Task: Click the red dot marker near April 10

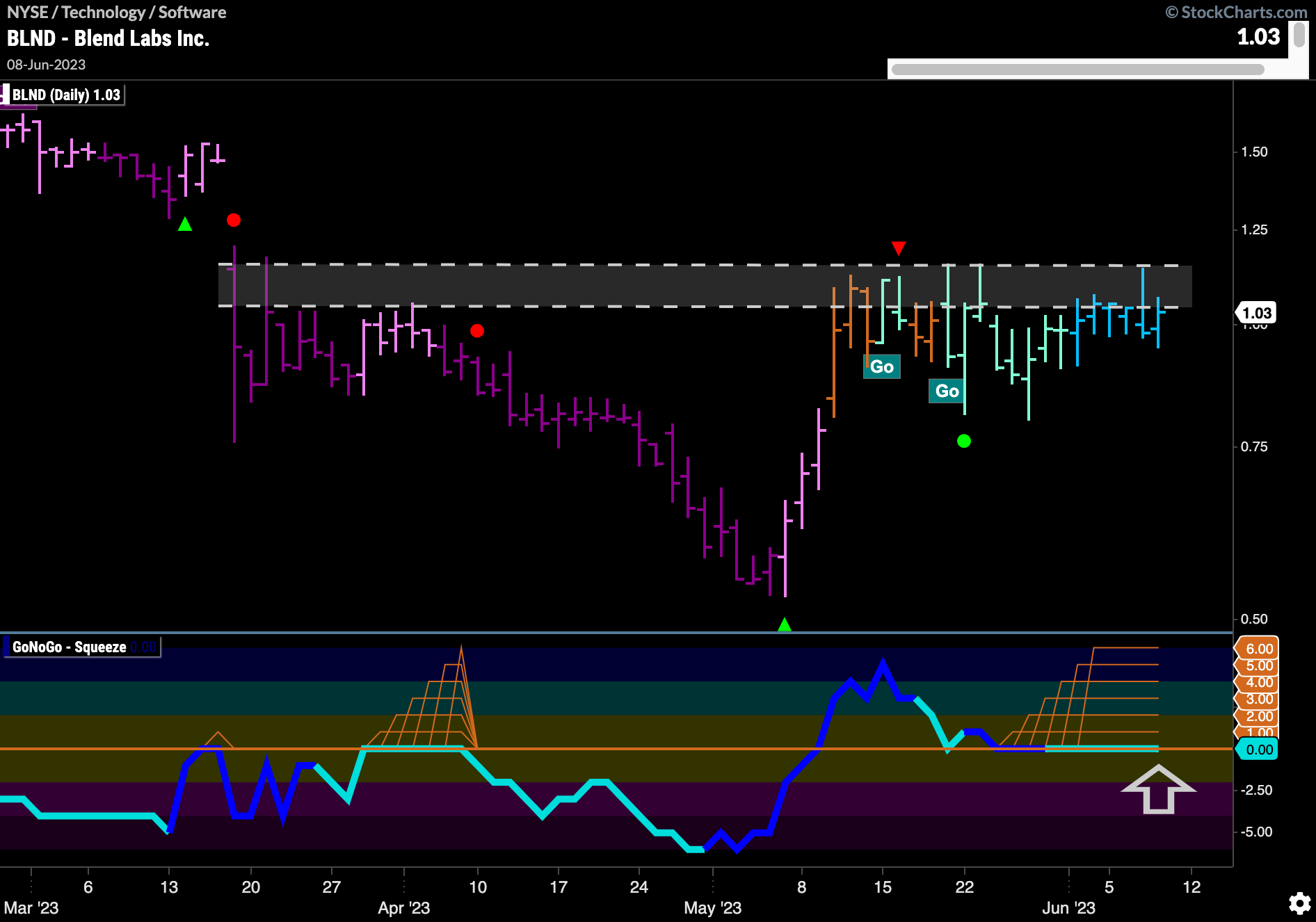Action: tap(477, 331)
